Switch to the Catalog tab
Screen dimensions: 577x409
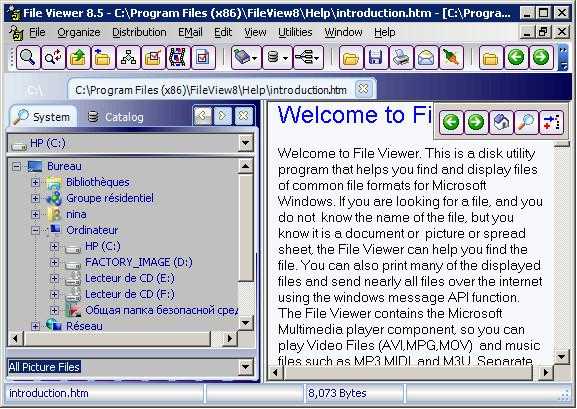[116, 117]
